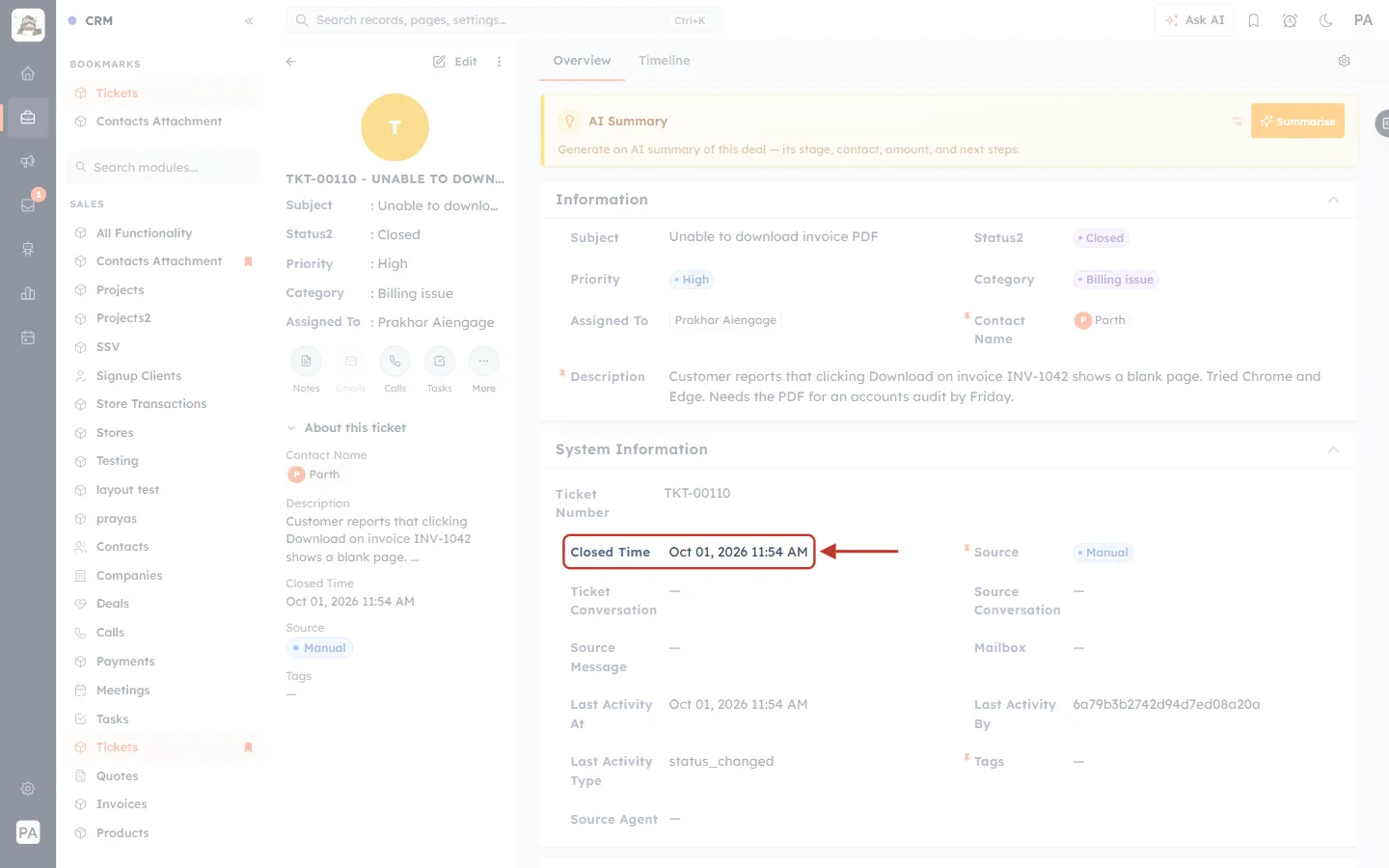Go back using the left arrow
Image resolution: width=1389 pixels, height=868 pixels.
(x=290, y=61)
